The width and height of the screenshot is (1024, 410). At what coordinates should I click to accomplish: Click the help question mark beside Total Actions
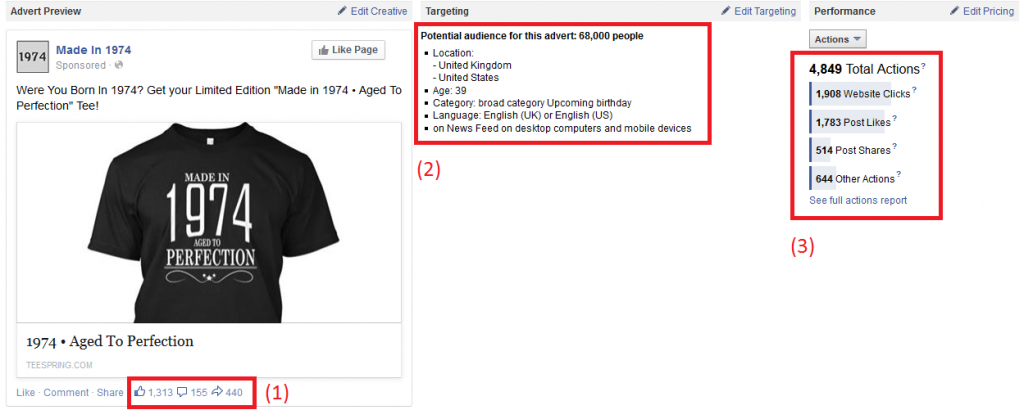923,67
